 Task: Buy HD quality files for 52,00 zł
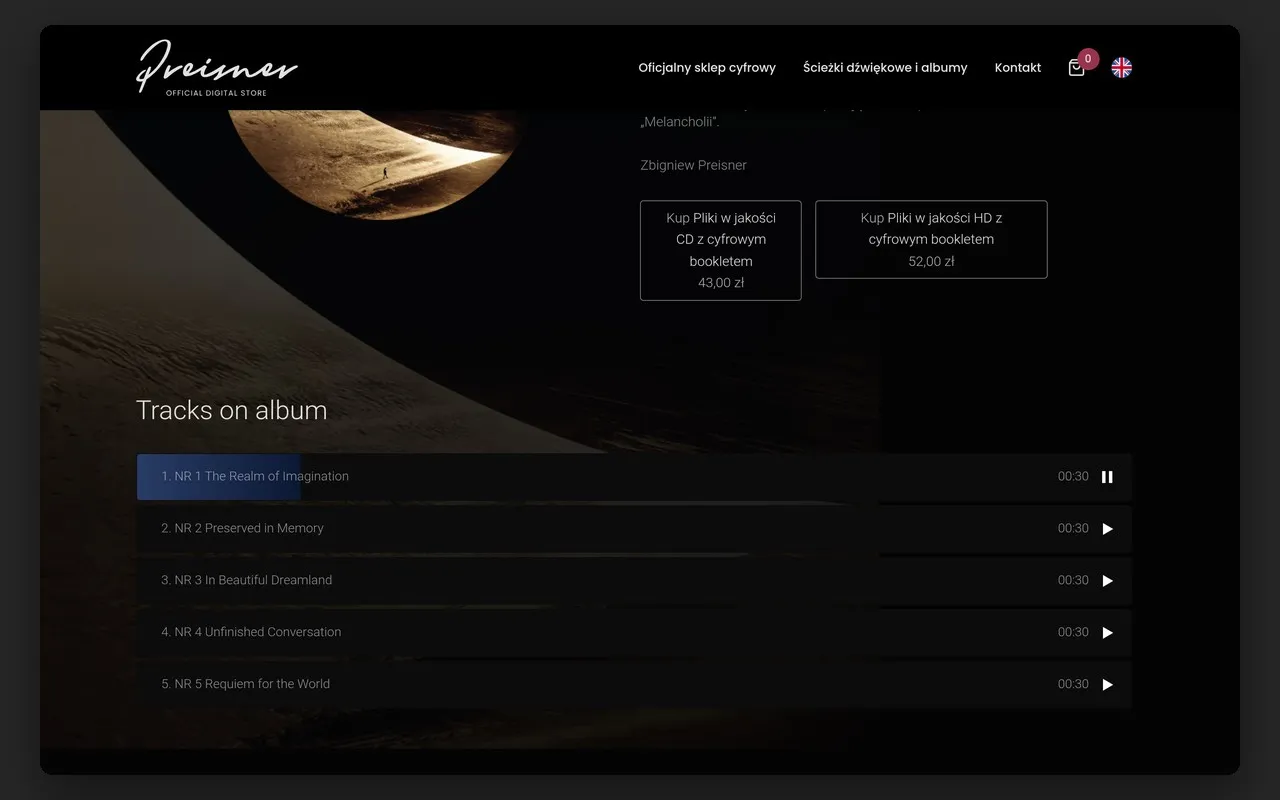(x=931, y=239)
